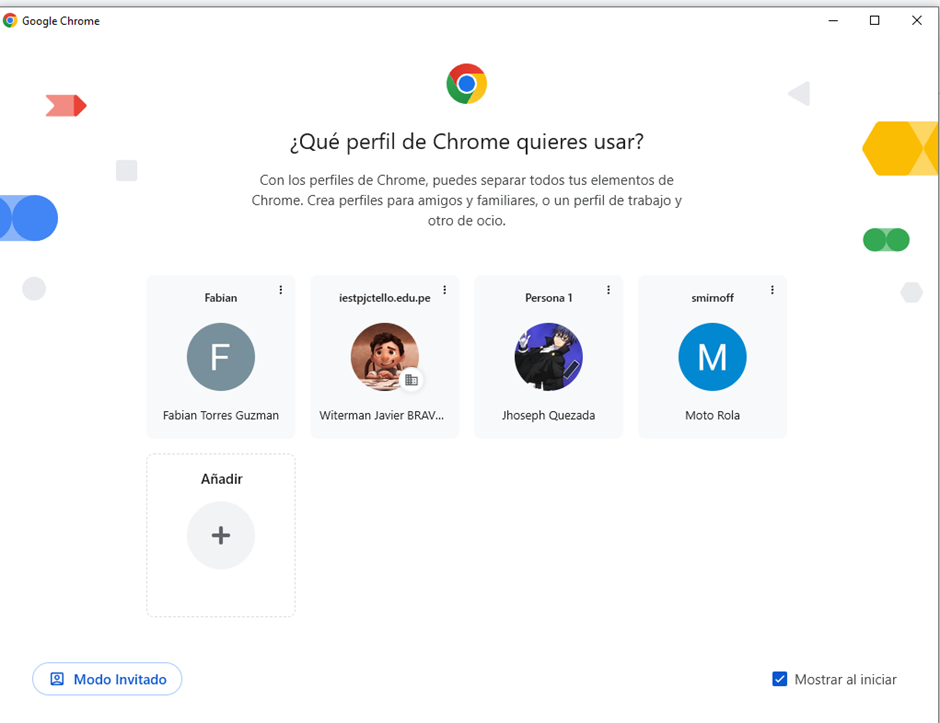
Task: Expand three-dot menu for smirnoff profile
Action: pos(773,290)
